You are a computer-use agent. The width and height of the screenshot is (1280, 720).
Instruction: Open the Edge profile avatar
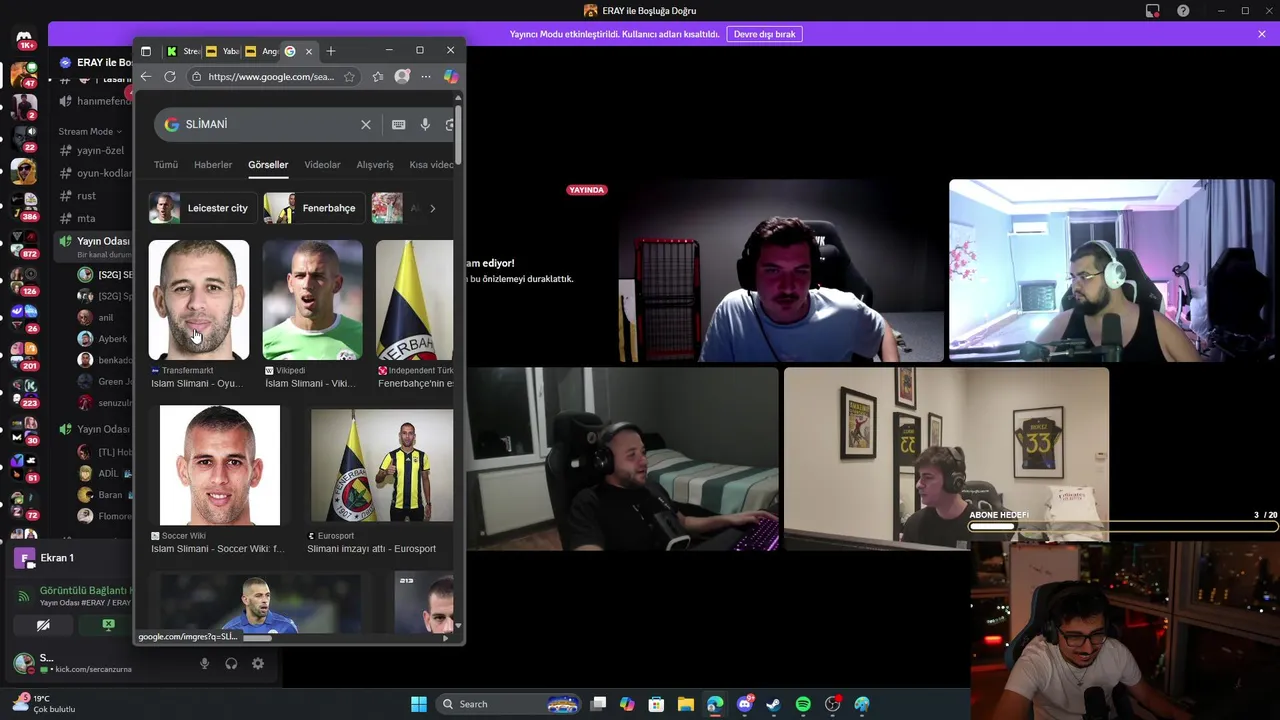402,76
